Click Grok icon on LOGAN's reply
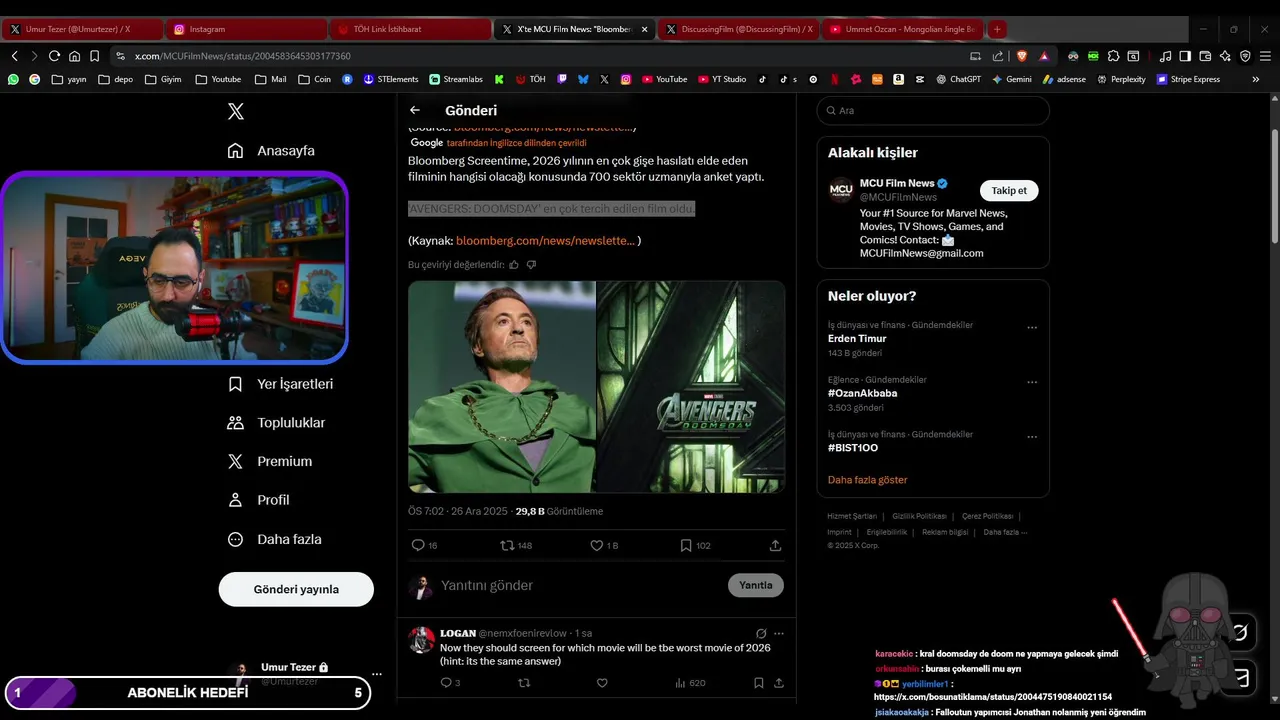Image resolution: width=1280 pixels, height=720 pixels. click(x=761, y=633)
